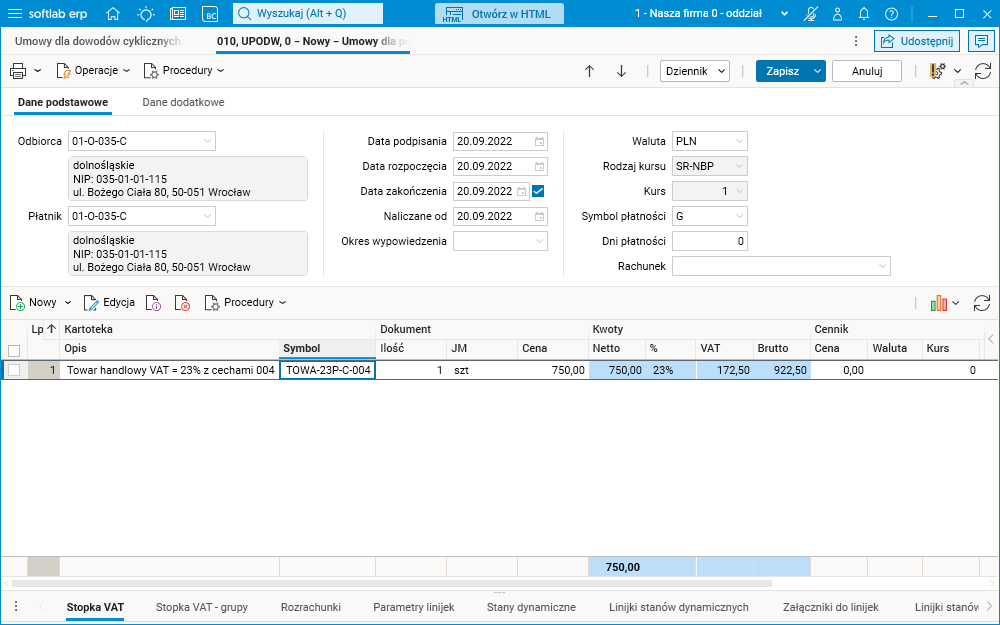This screenshot has height=625, width=1000.
Task: Open calendar for Data rozpoczęcia
Action: 540,166
